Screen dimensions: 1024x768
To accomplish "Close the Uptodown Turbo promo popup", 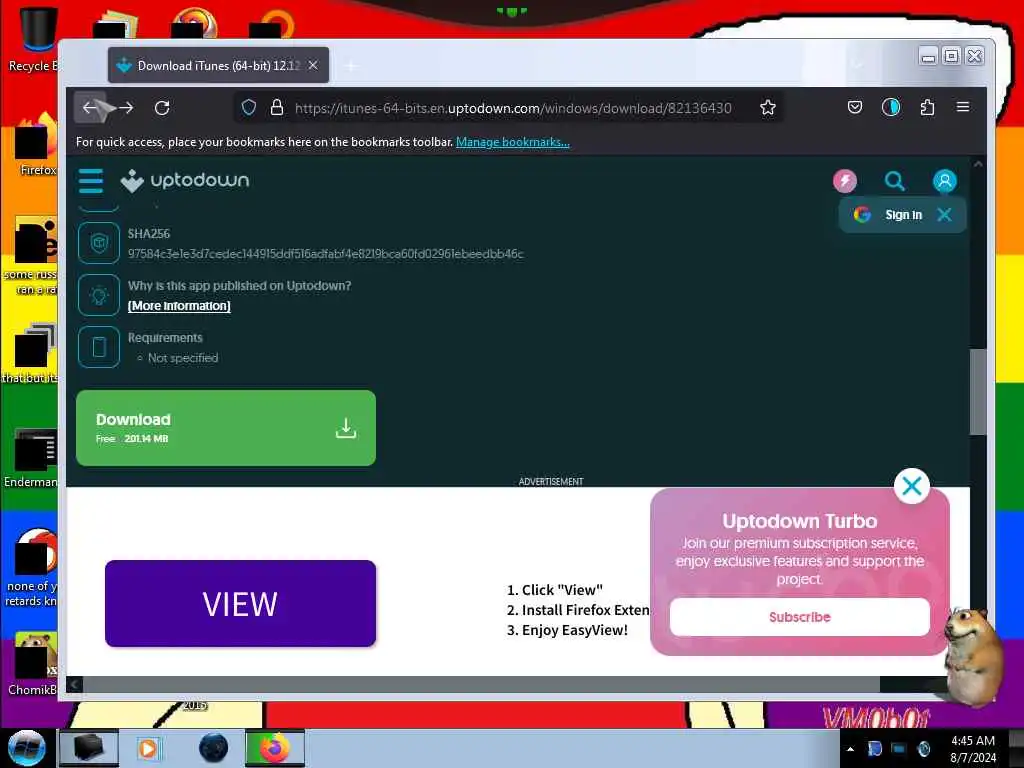I will (x=912, y=486).
